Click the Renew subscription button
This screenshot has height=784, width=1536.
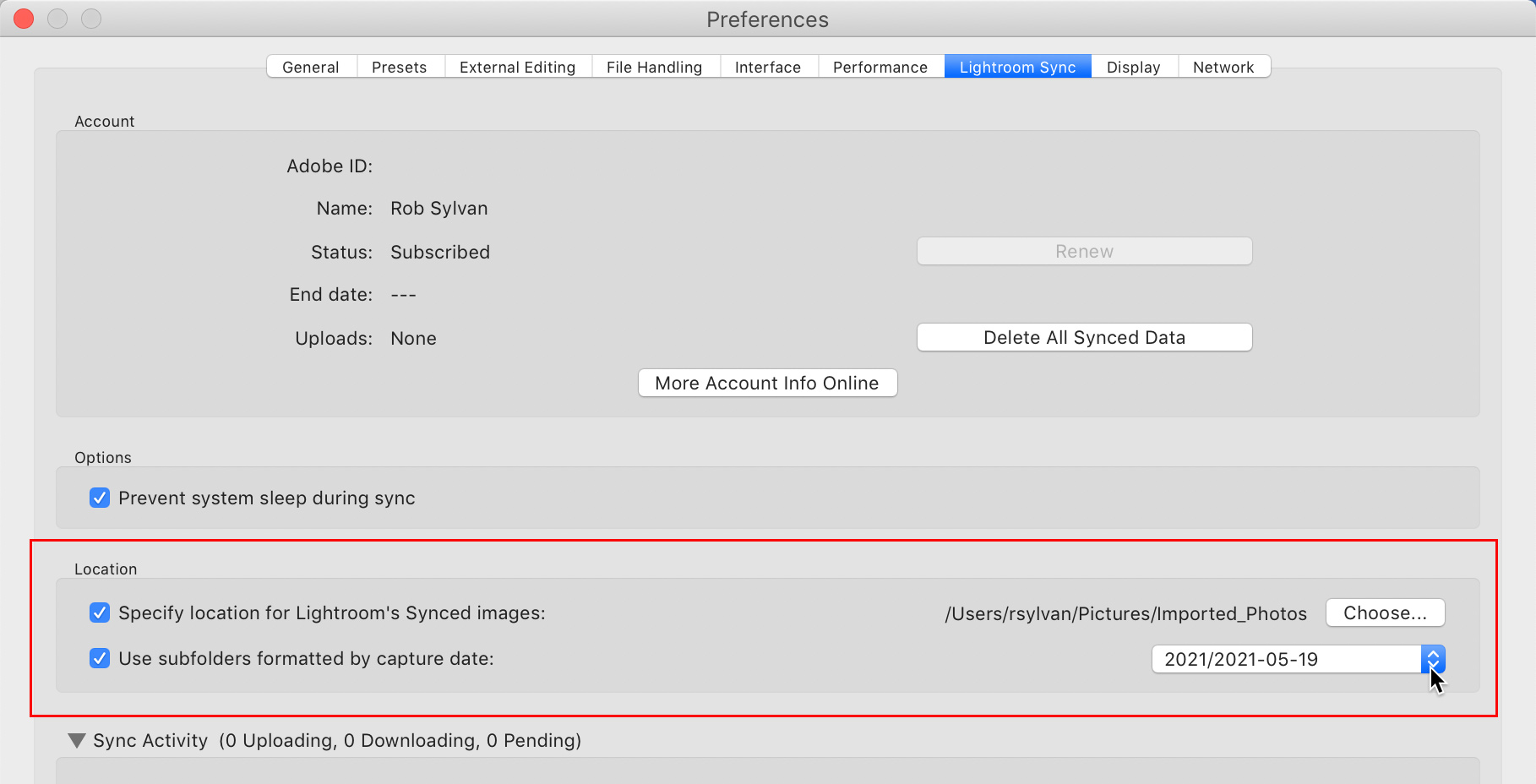1084,252
